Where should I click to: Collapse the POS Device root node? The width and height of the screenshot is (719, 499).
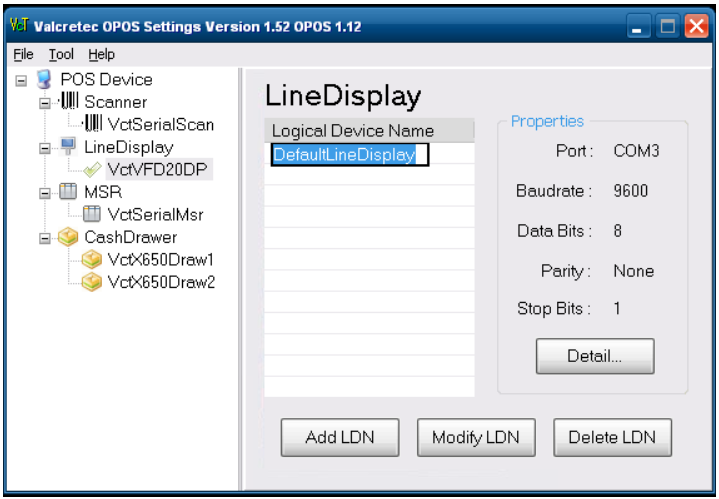pos(20,80)
